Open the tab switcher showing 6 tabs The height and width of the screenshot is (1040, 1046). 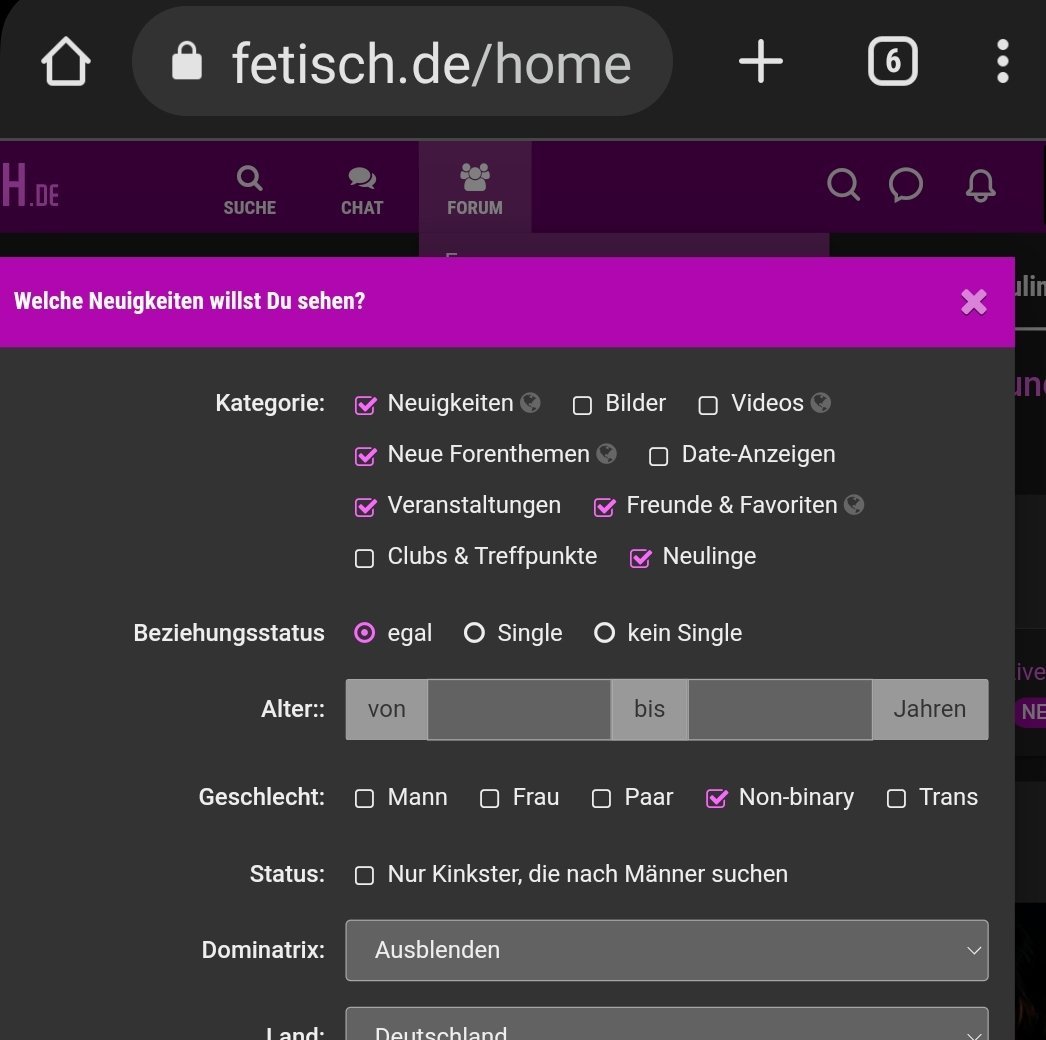pos(892,61)
